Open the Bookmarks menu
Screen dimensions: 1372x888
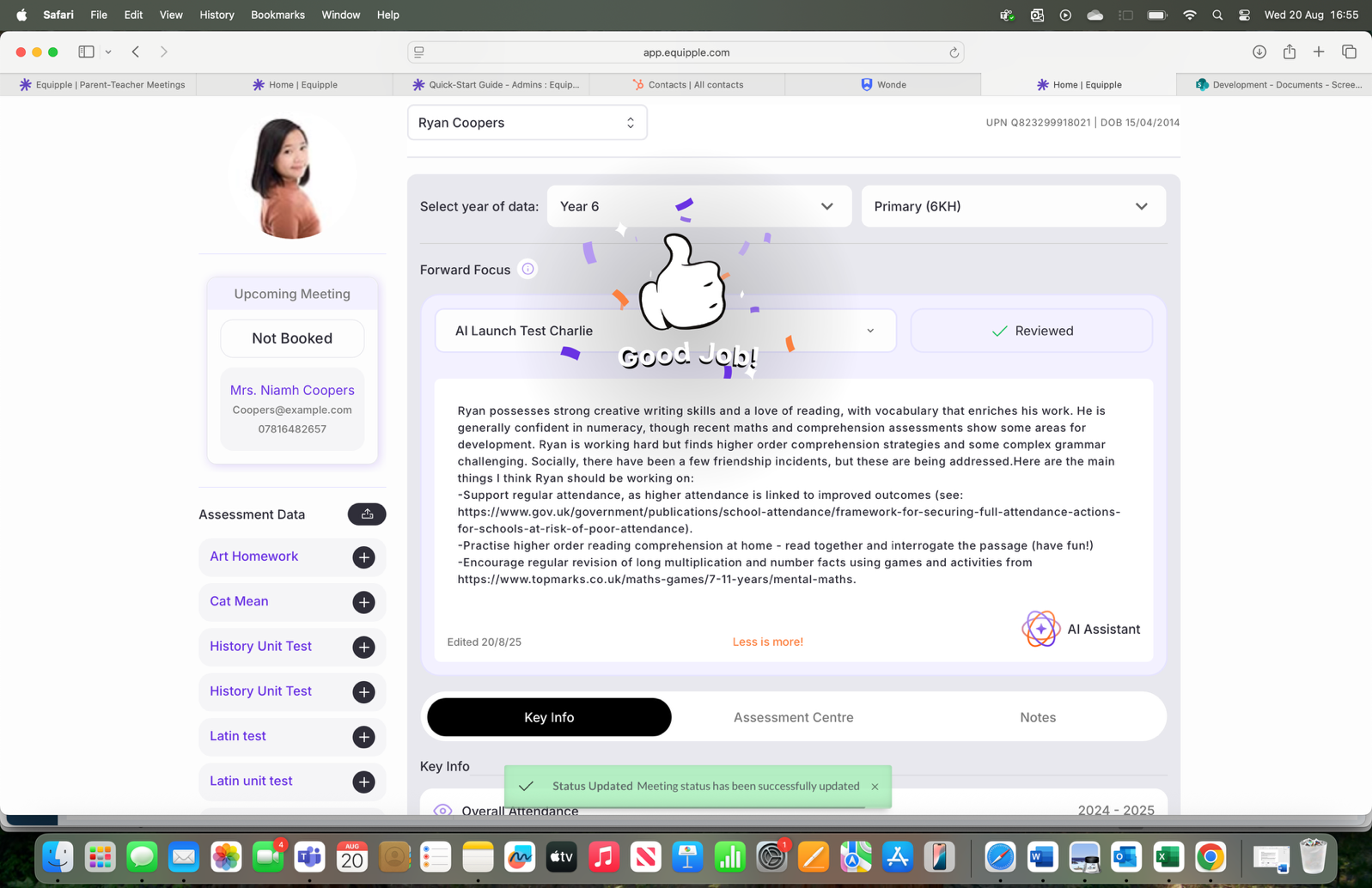point(277,15)
